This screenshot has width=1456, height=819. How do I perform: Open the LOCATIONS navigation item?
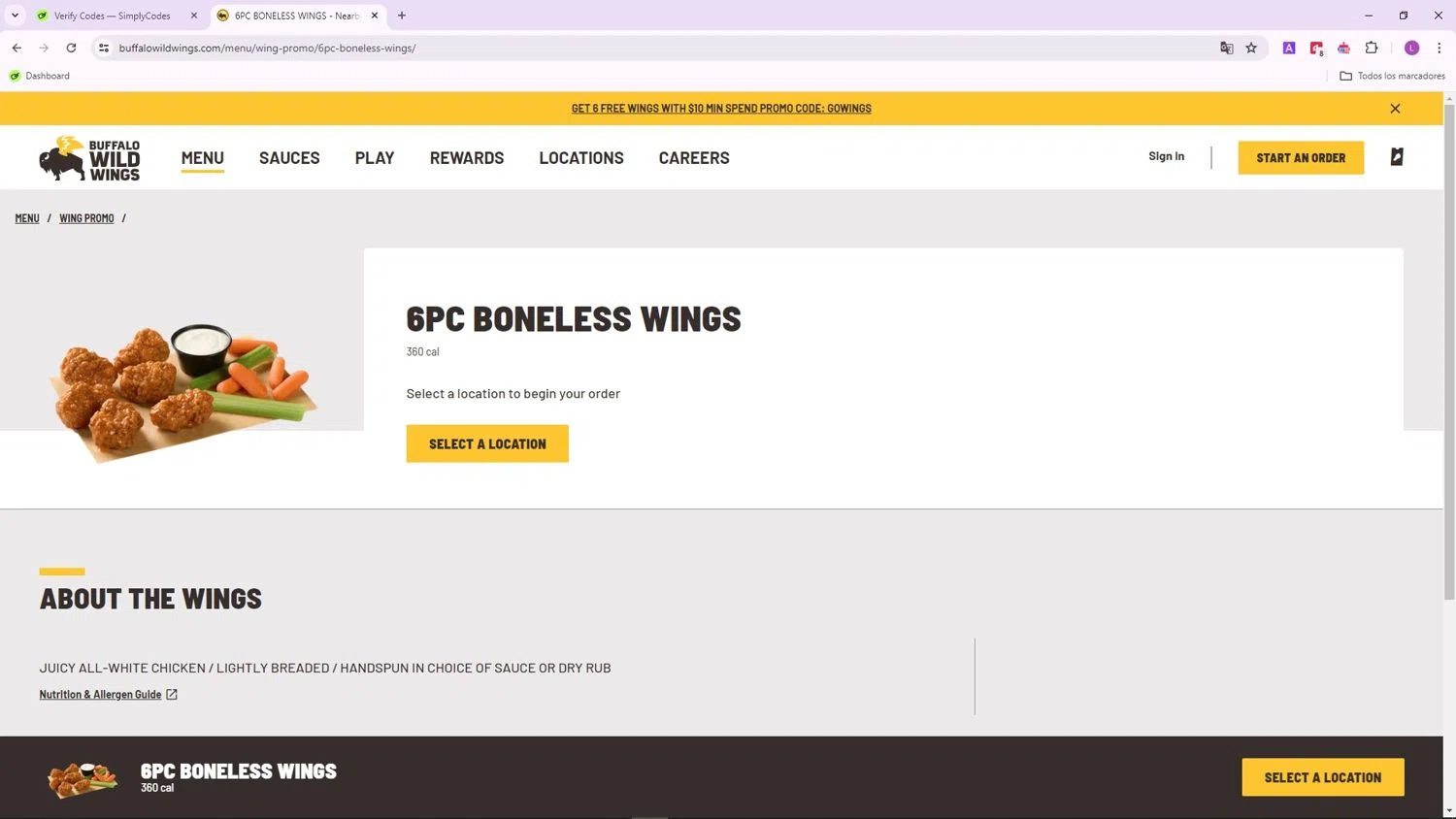581,158
